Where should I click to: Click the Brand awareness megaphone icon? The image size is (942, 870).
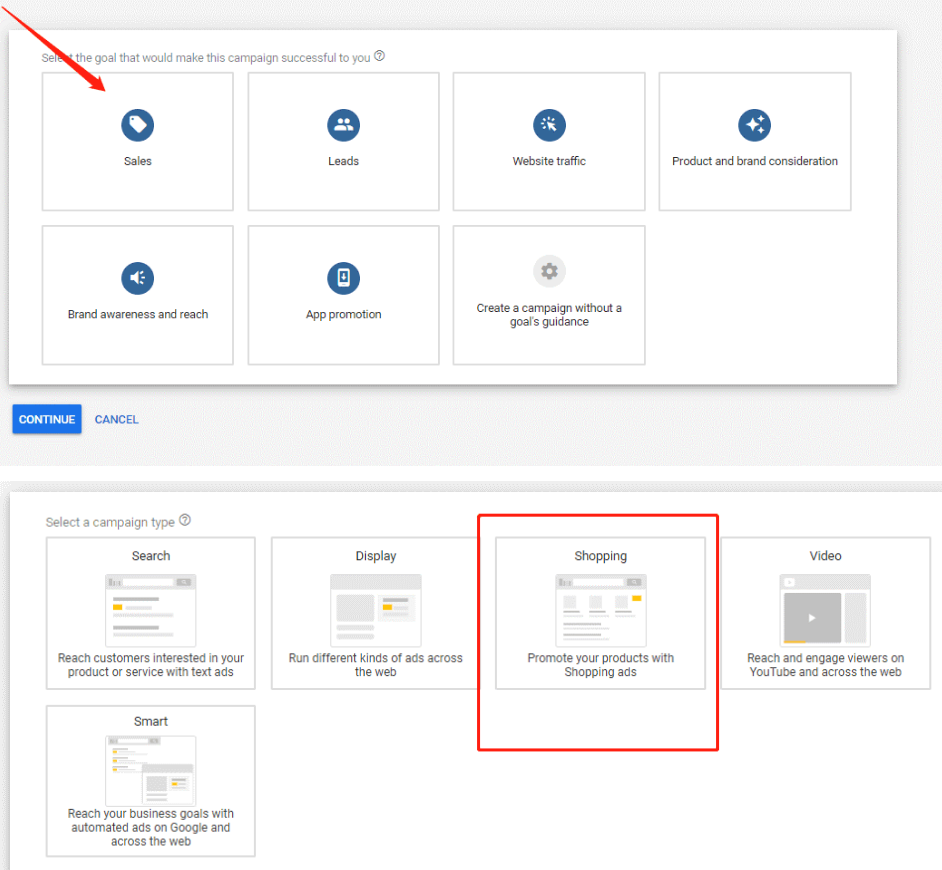(x=138, y=278)
